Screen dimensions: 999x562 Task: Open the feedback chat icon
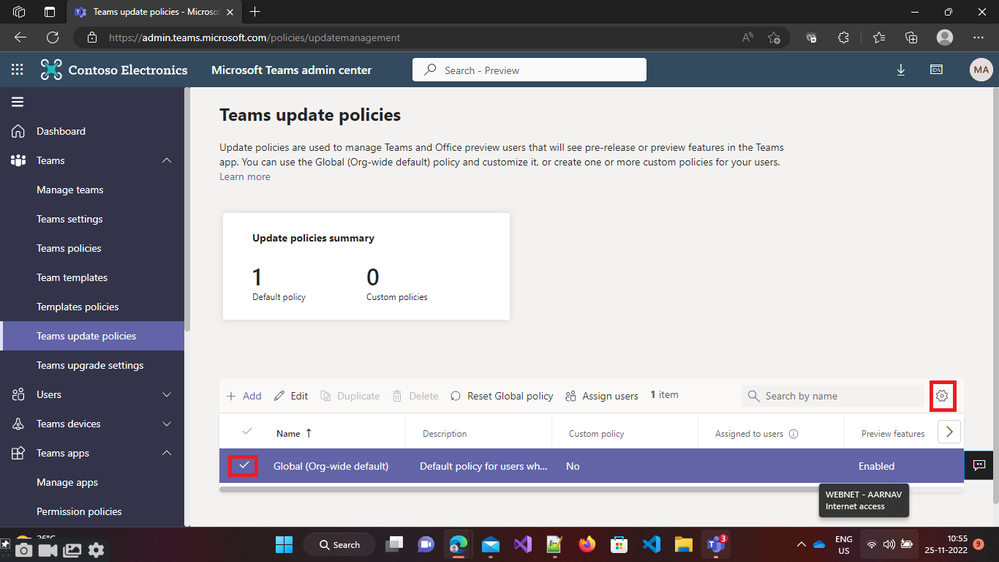(979, 465)
